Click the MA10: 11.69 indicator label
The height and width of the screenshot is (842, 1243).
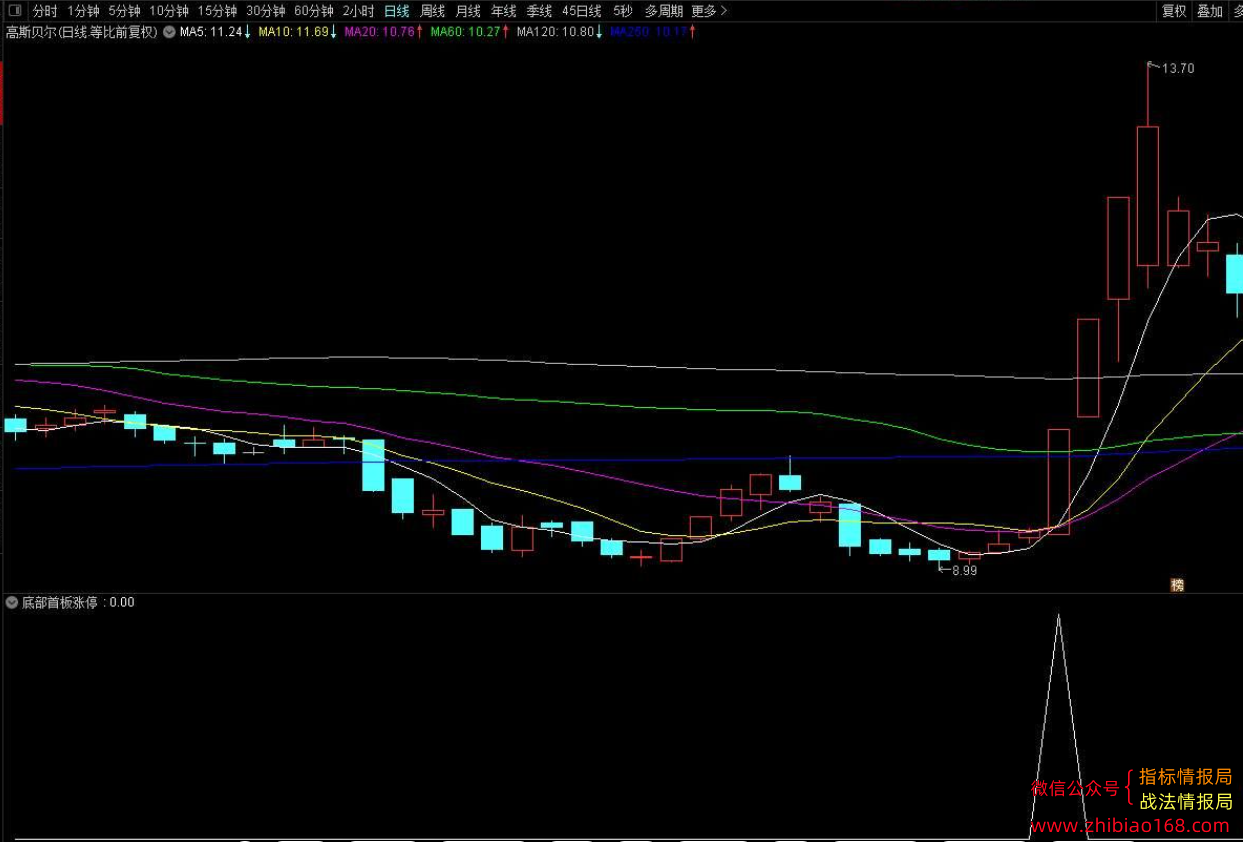point(298,32)
